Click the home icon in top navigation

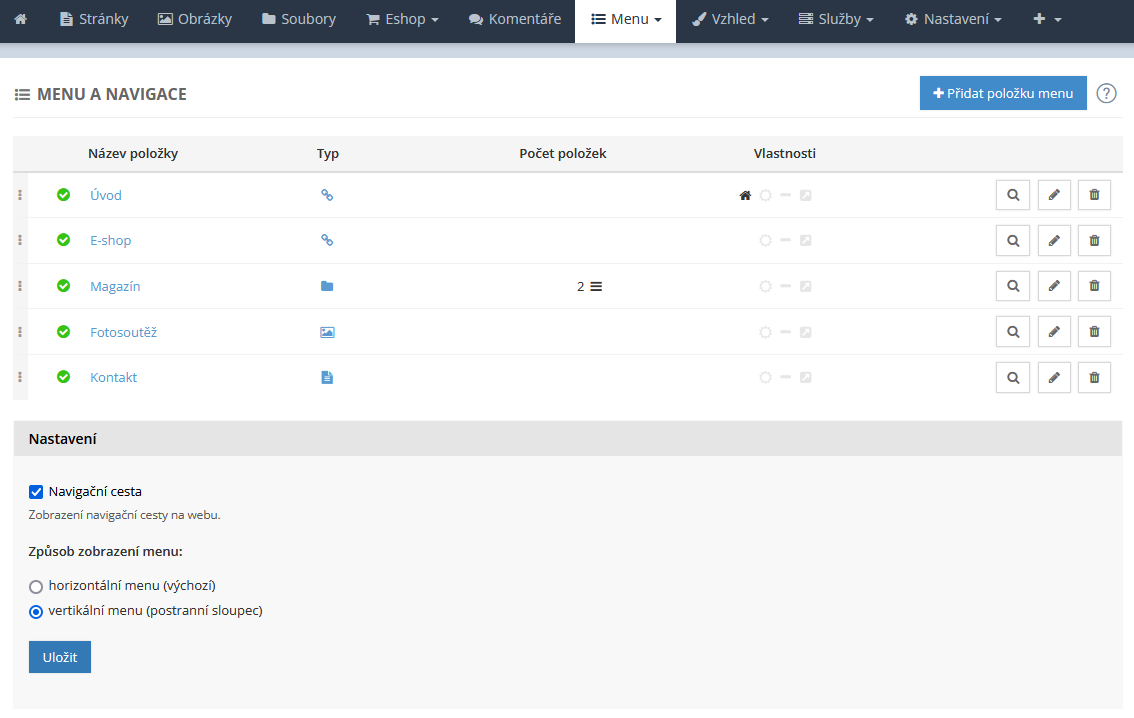pyautogui.click(x=21, y=19)
